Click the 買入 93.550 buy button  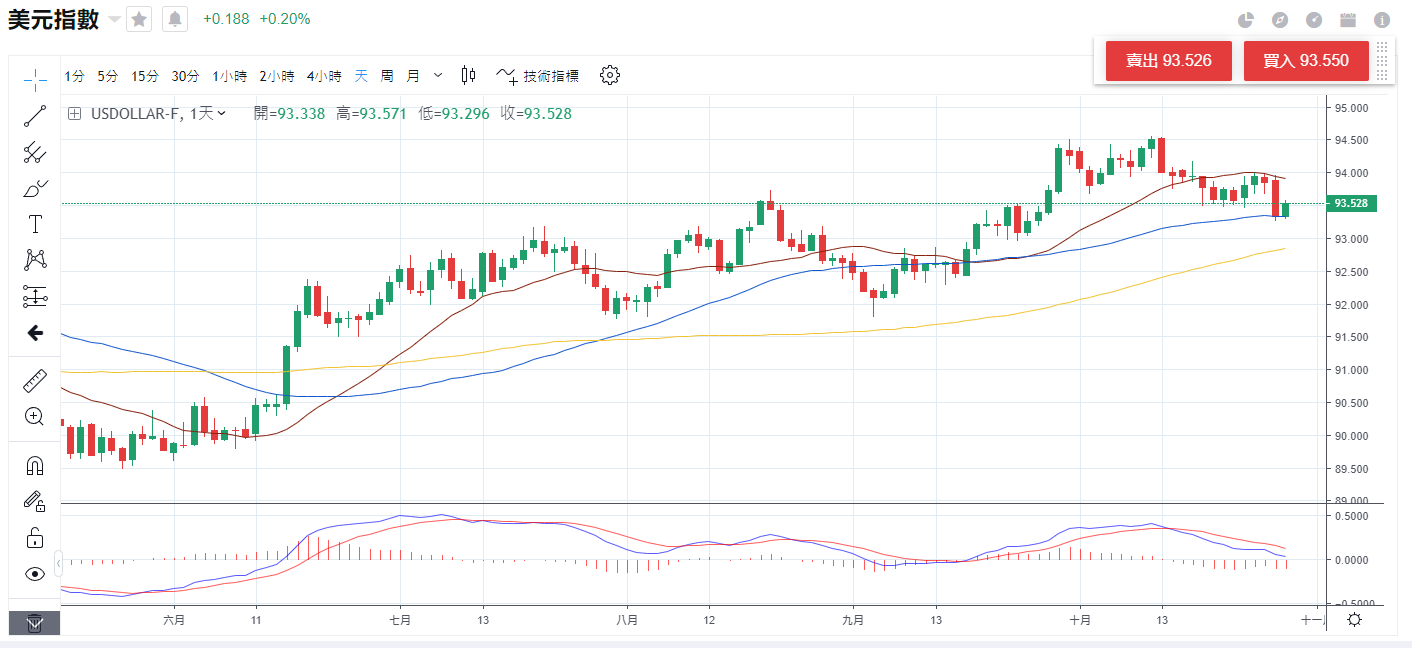(x=1306, y=61)
